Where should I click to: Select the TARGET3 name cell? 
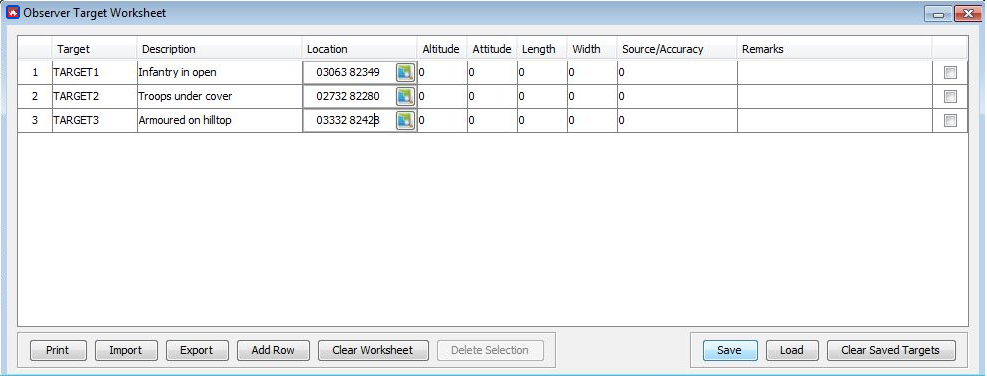(x=94, y=120)
